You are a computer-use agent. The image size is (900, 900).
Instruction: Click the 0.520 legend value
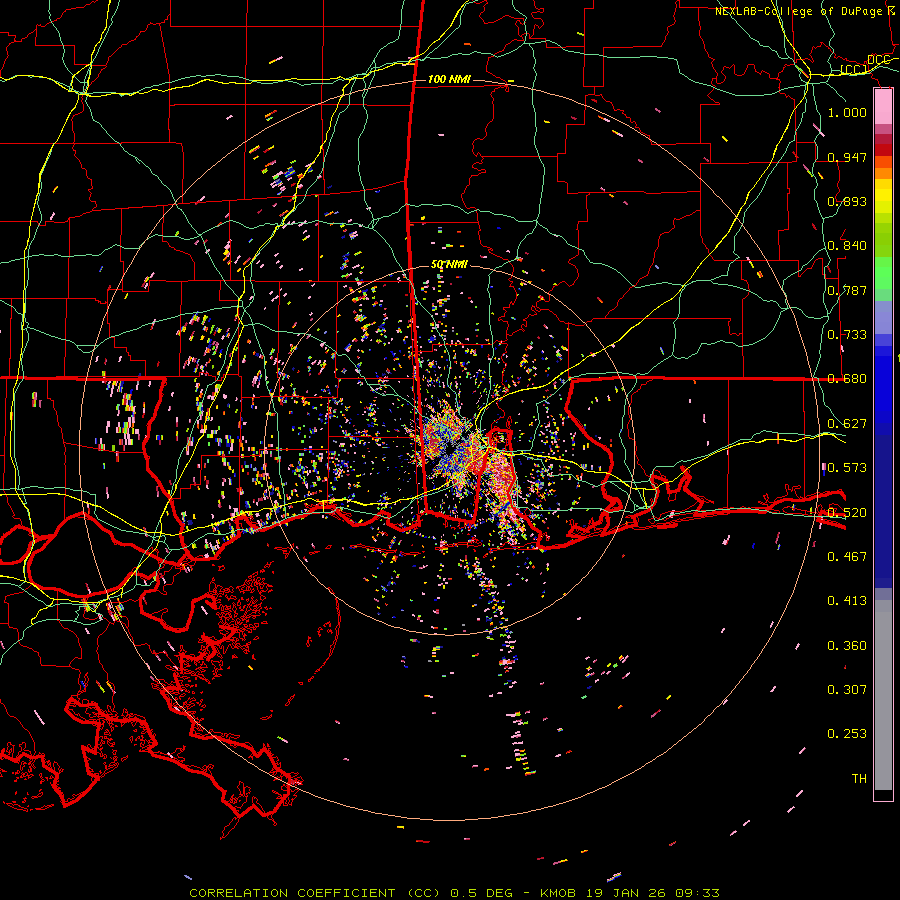847,512
